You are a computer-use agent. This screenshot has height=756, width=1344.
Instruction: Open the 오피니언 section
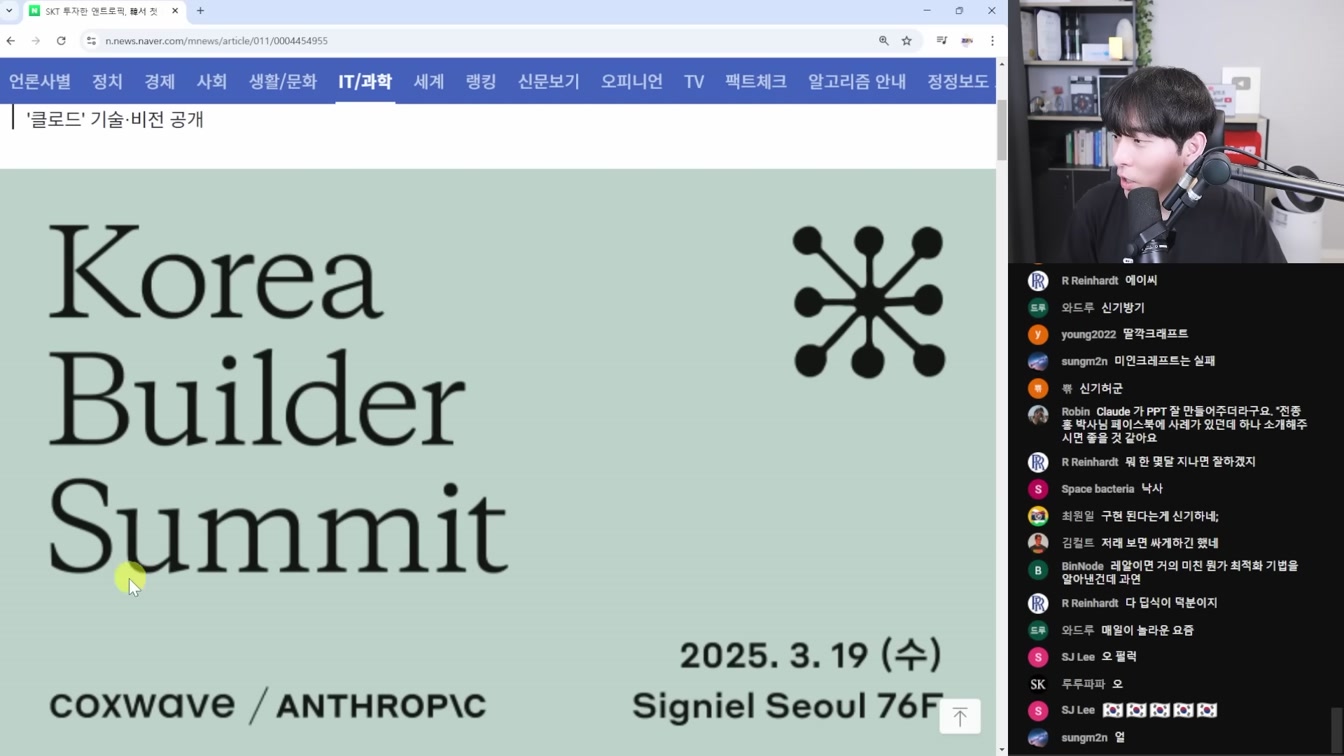pyautogui.click(x=632, y=82)
